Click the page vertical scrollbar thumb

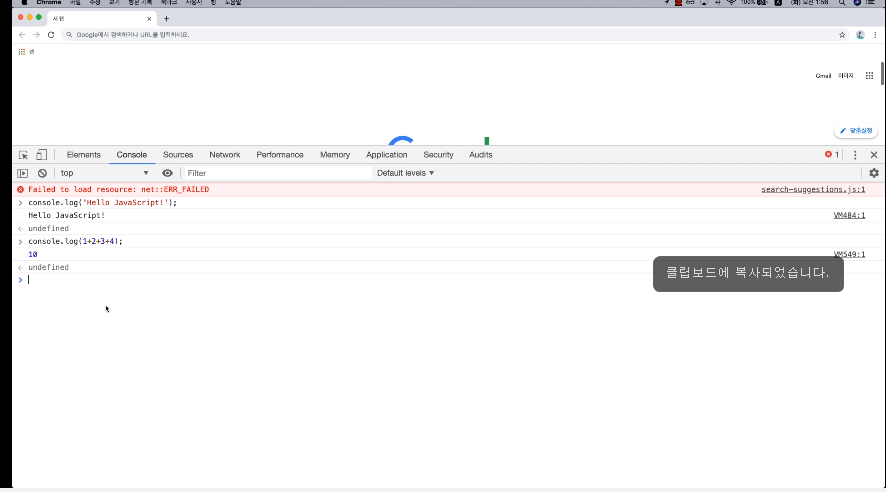882,73
